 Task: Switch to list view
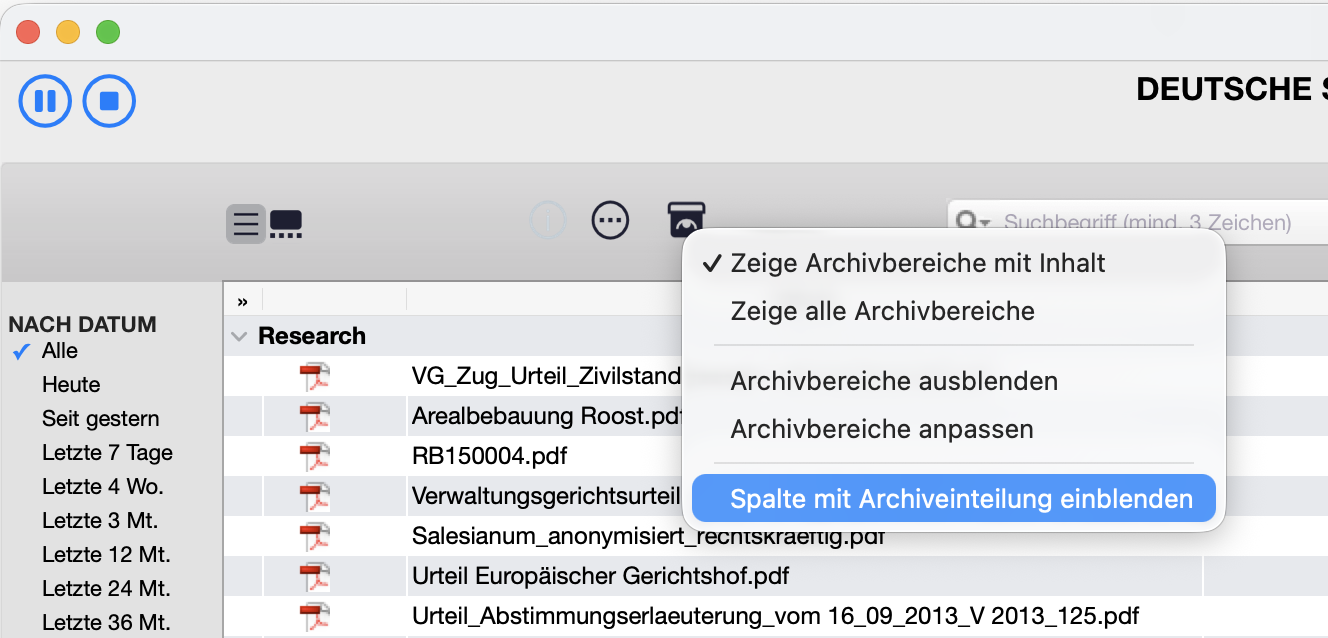246,224
